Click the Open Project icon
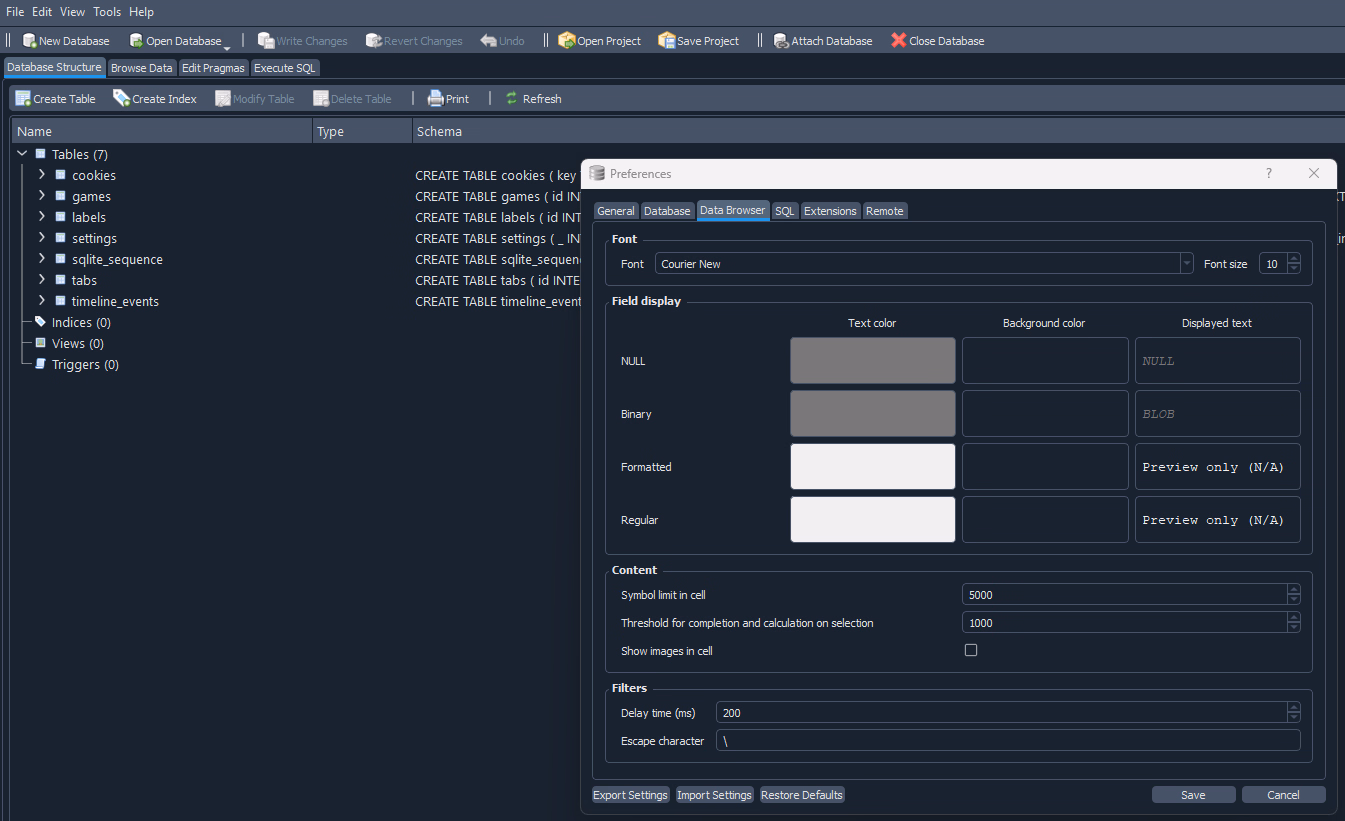Viewport: 1345px width, 821px height. click(x=567, y=41)
